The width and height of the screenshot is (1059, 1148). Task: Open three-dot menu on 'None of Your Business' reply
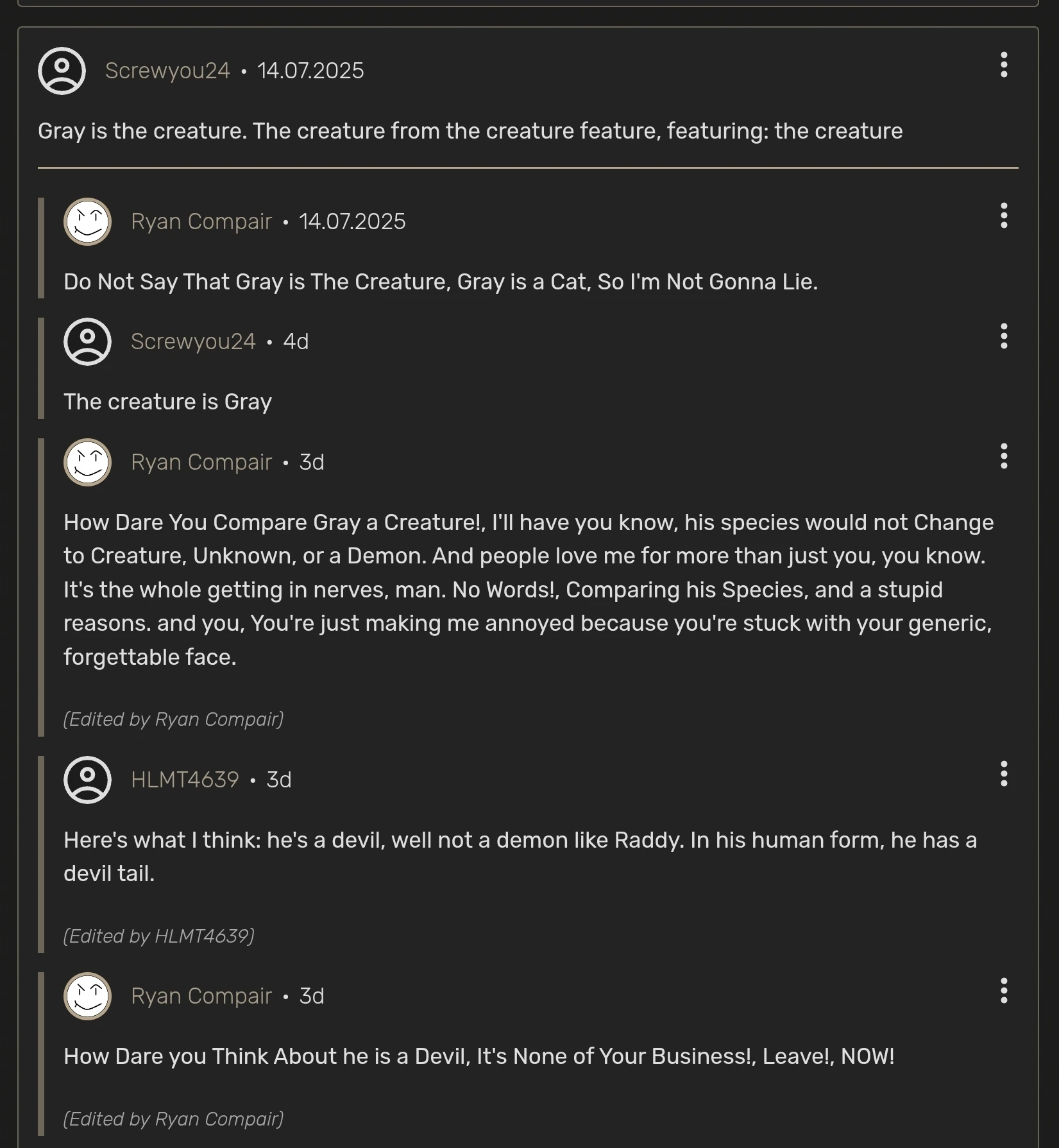[x=1004, y=990]
